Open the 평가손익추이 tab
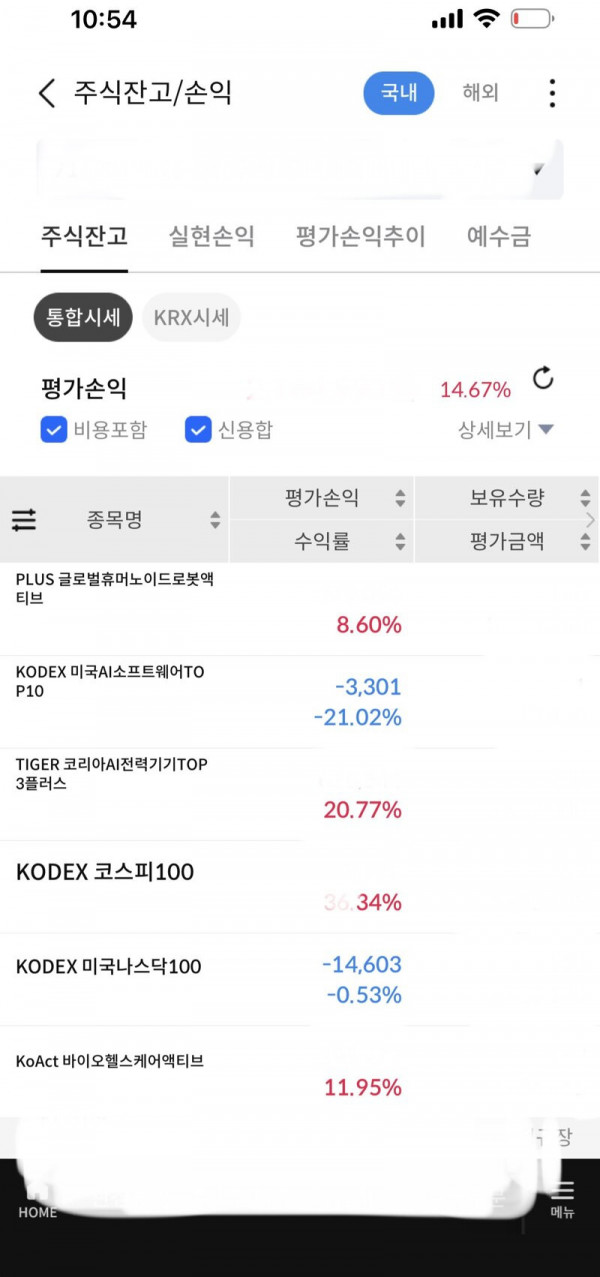600x1277 pixels. tap(360, 237)
